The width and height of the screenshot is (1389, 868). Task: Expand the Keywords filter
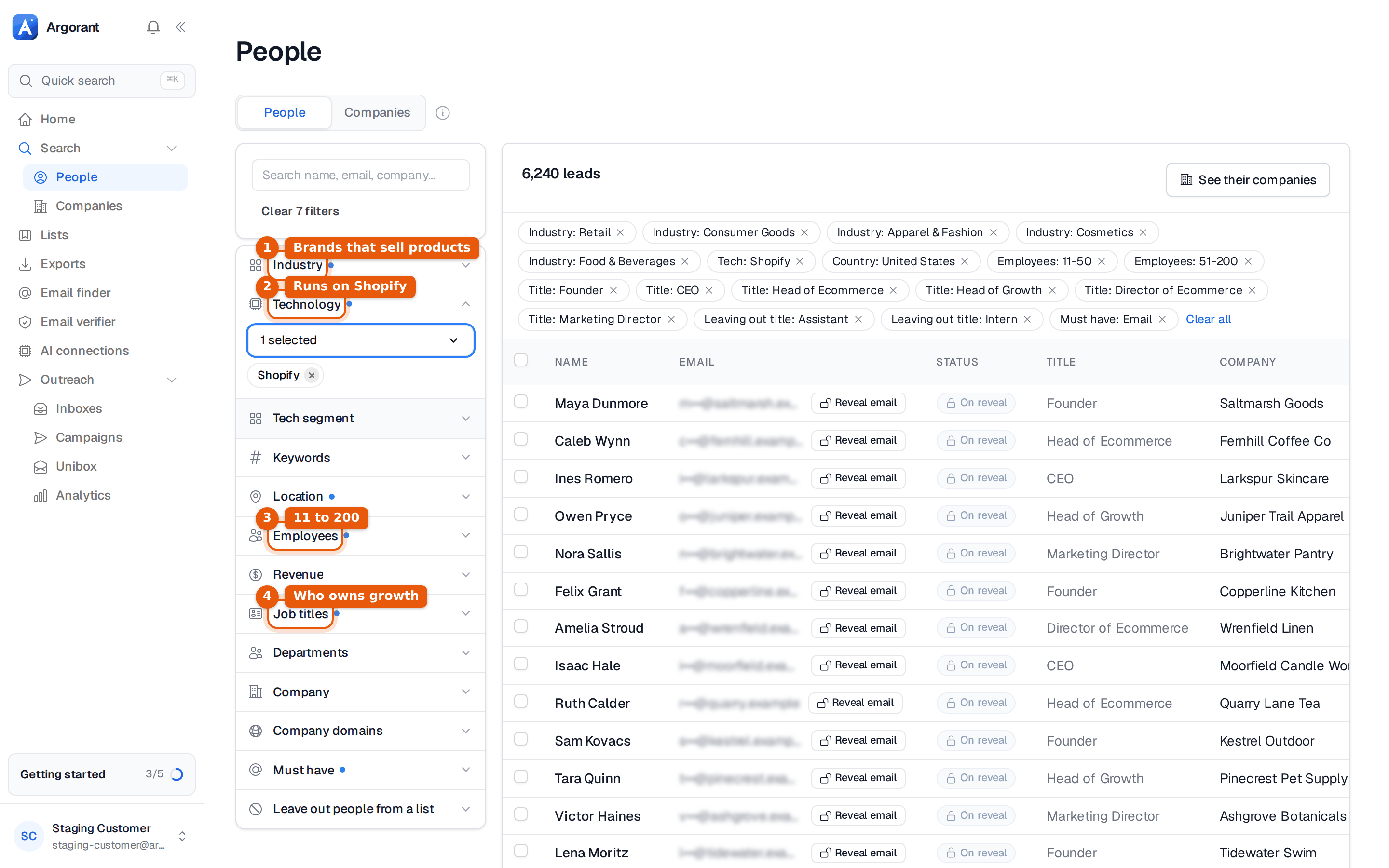click(x=360, y=458)
